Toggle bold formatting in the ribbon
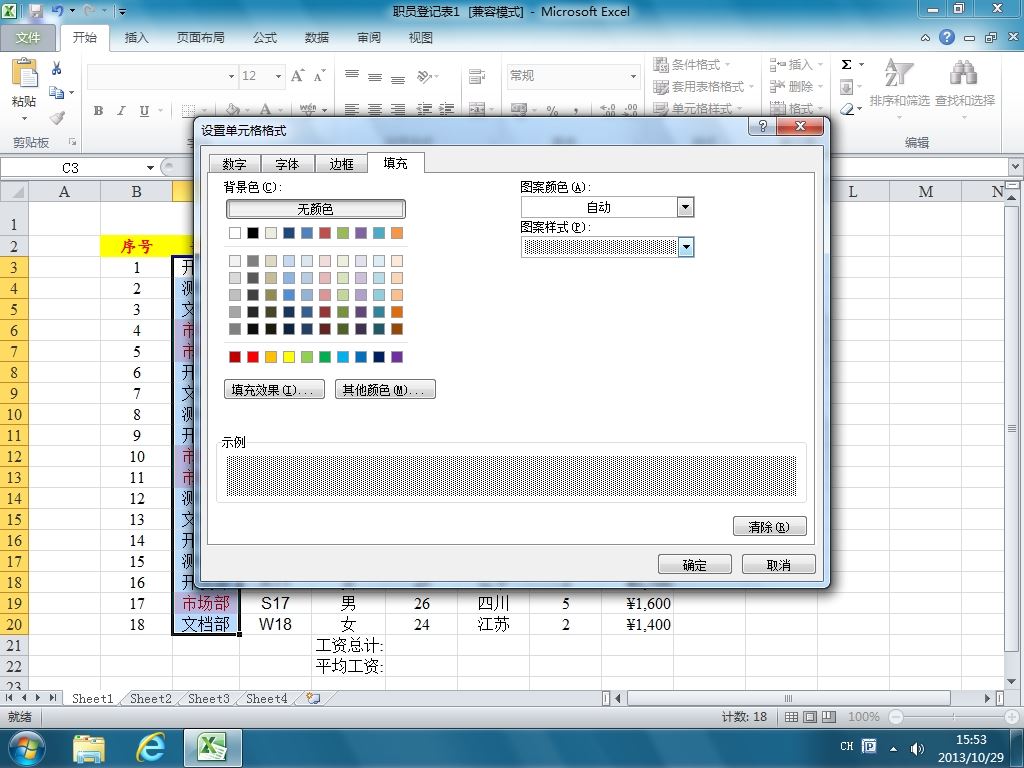 98,111
